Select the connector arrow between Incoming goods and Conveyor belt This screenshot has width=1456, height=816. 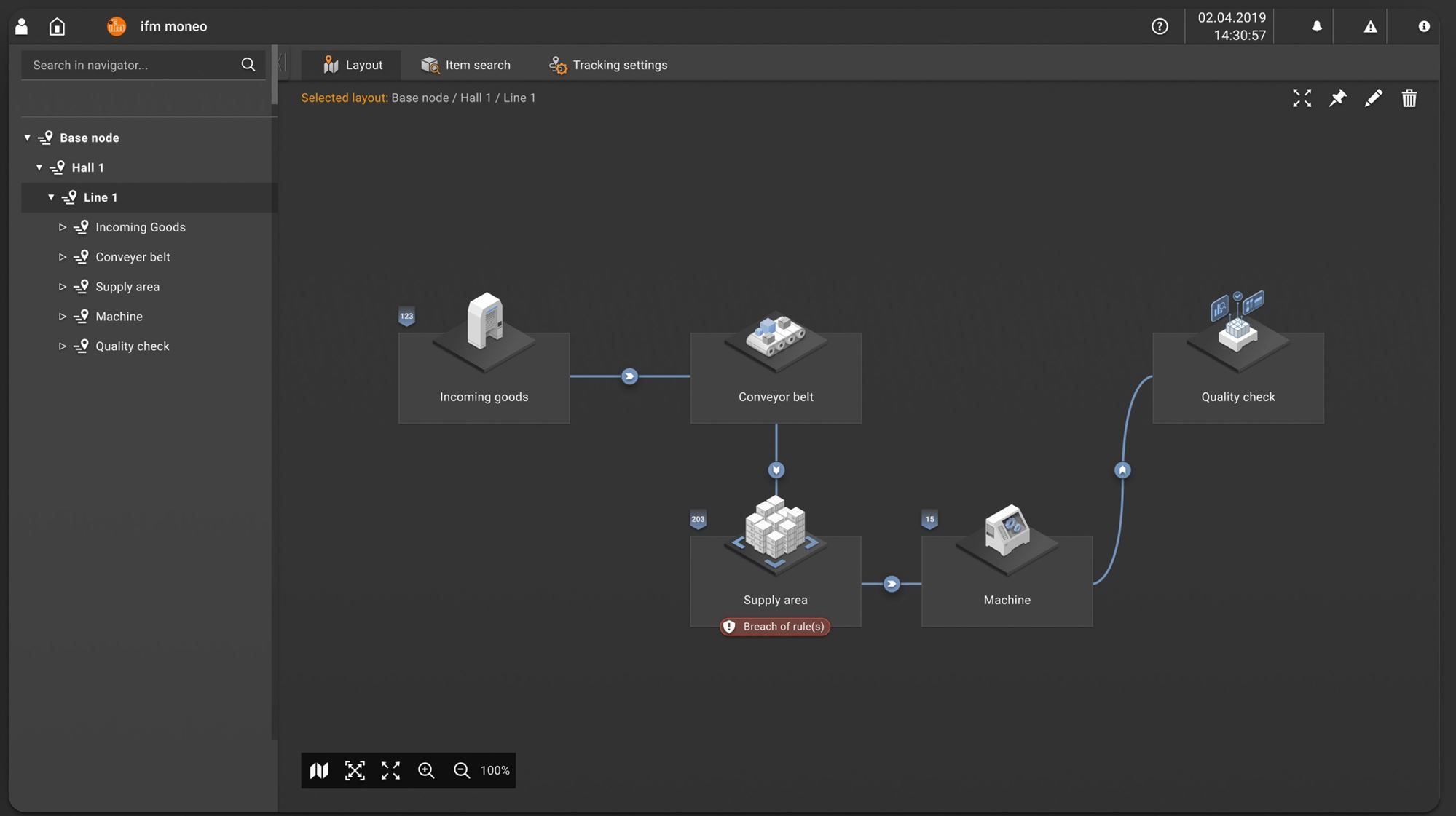pyautogui.click(x=630, y=376)
